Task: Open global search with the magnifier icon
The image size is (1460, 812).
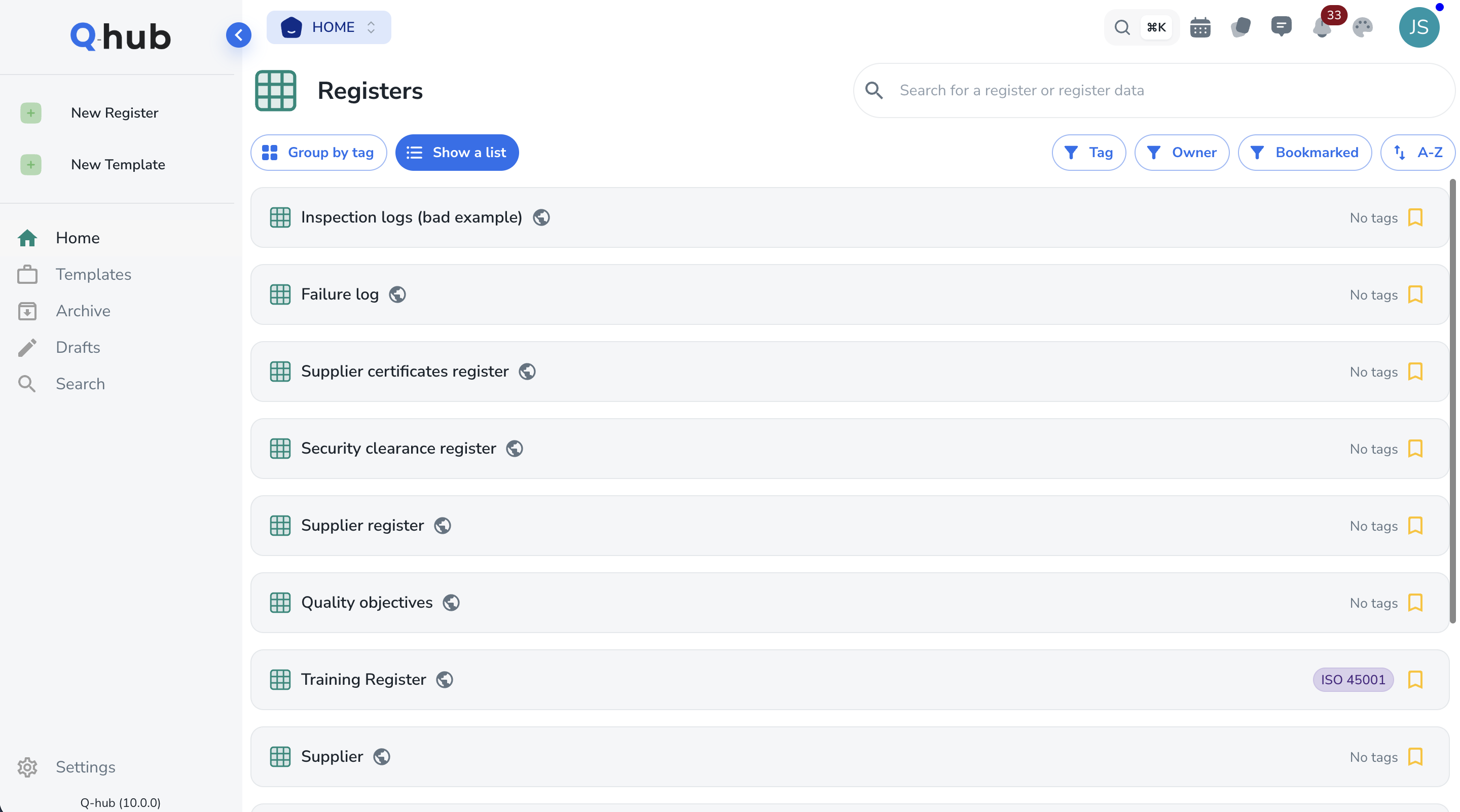Action: (x=1122, y=27)
